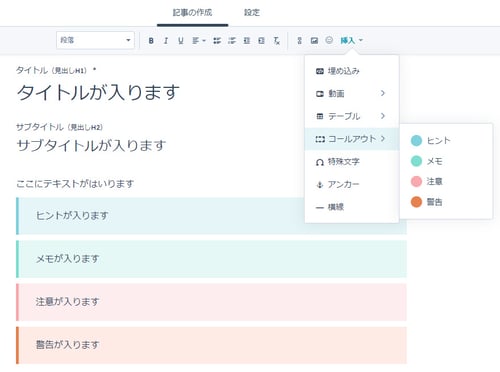Insert a bulleted list
This screenshot has width=500, height=372.
tap(217, 41)
